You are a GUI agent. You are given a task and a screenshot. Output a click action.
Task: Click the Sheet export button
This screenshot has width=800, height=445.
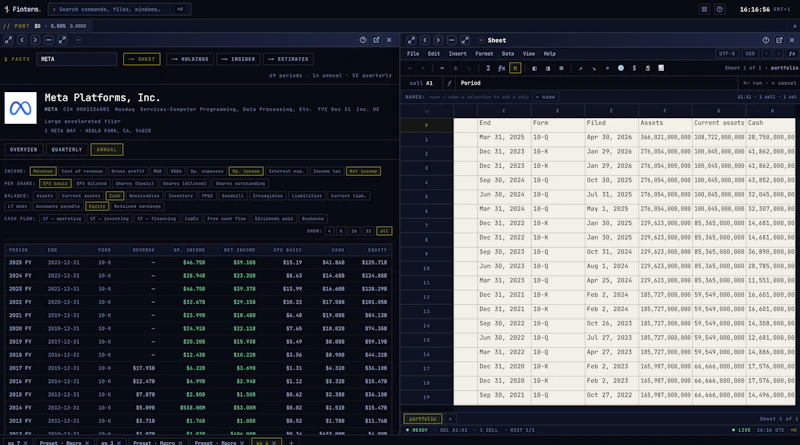(x=142, y=59)
